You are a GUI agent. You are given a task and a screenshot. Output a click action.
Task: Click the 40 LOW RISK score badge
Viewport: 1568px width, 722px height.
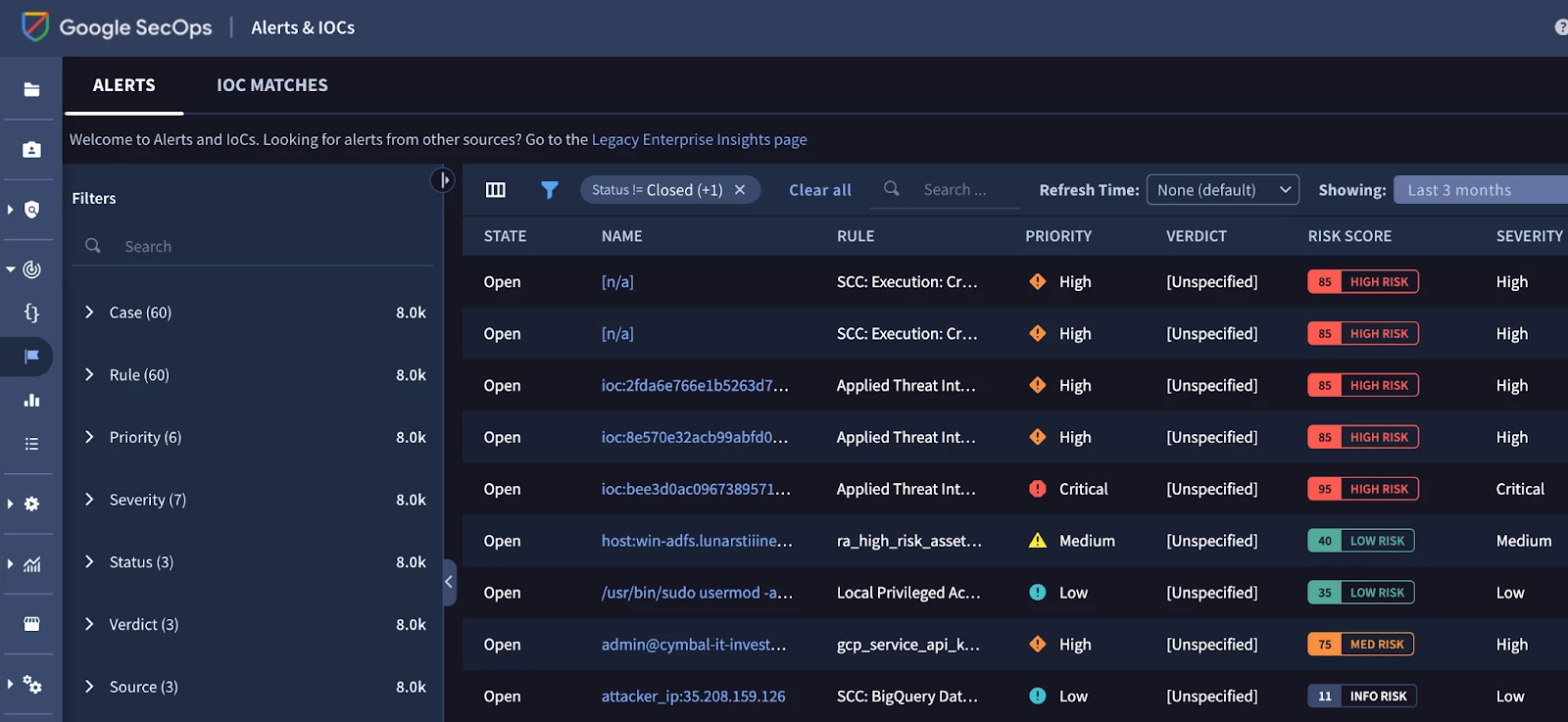pyautogui.click(x=1361, y=541)
